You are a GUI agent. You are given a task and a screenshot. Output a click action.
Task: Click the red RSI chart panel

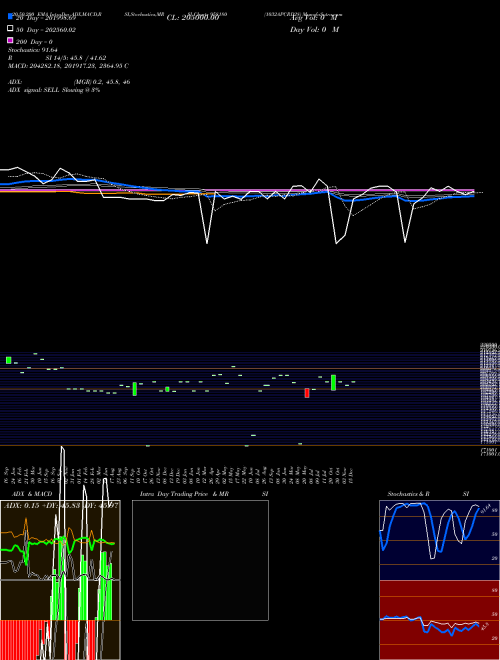coord(439,620)
